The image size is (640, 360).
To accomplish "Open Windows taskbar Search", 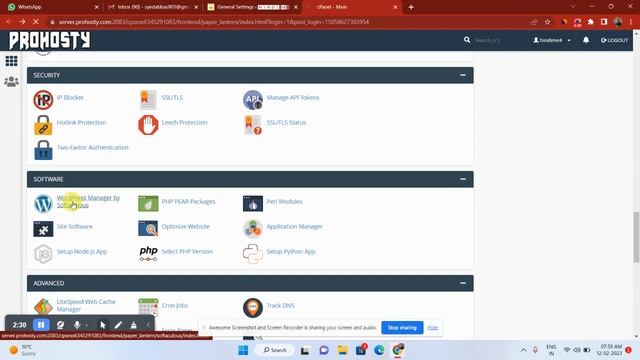I will 275,350.
